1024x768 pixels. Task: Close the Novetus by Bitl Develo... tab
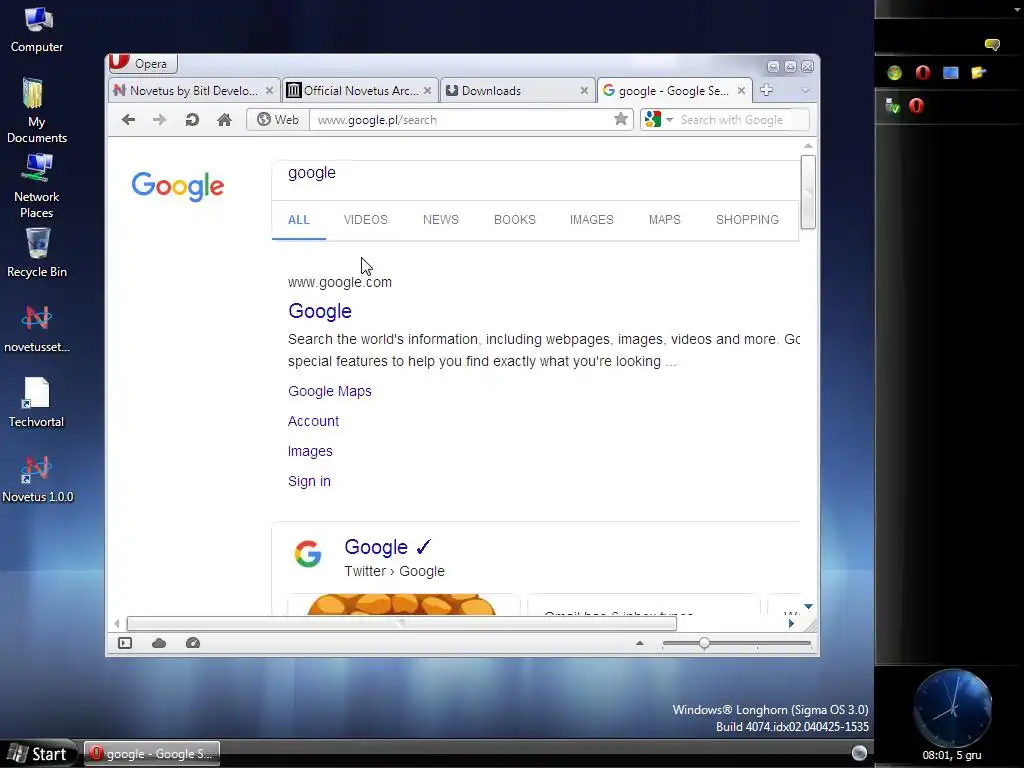(x=269, y=91)
